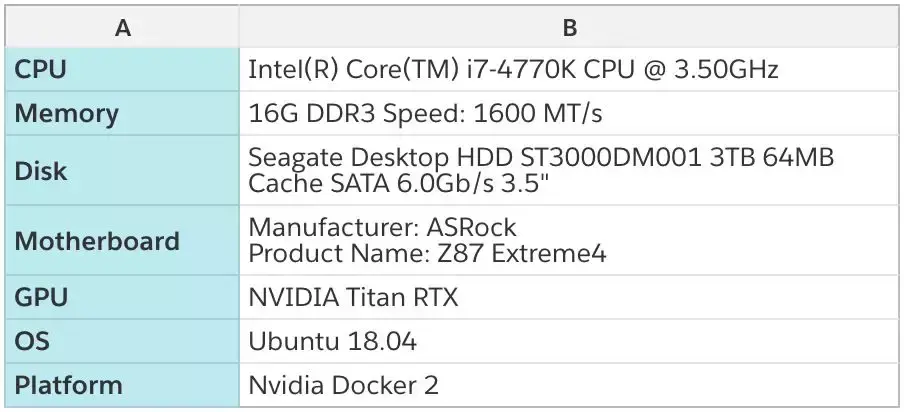This screenshot has width=904, height=412.
Task: Click the GPU label cell
Action: [x=122, y=298]
